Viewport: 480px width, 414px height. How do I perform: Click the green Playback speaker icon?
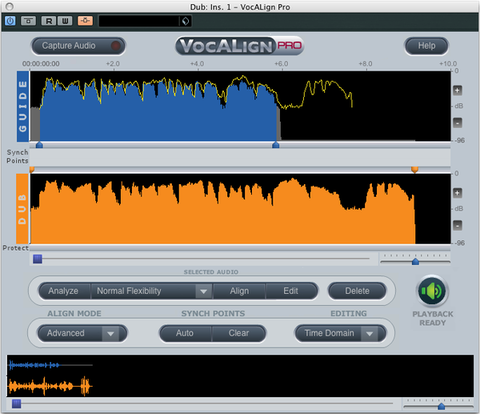coord(432,291)
